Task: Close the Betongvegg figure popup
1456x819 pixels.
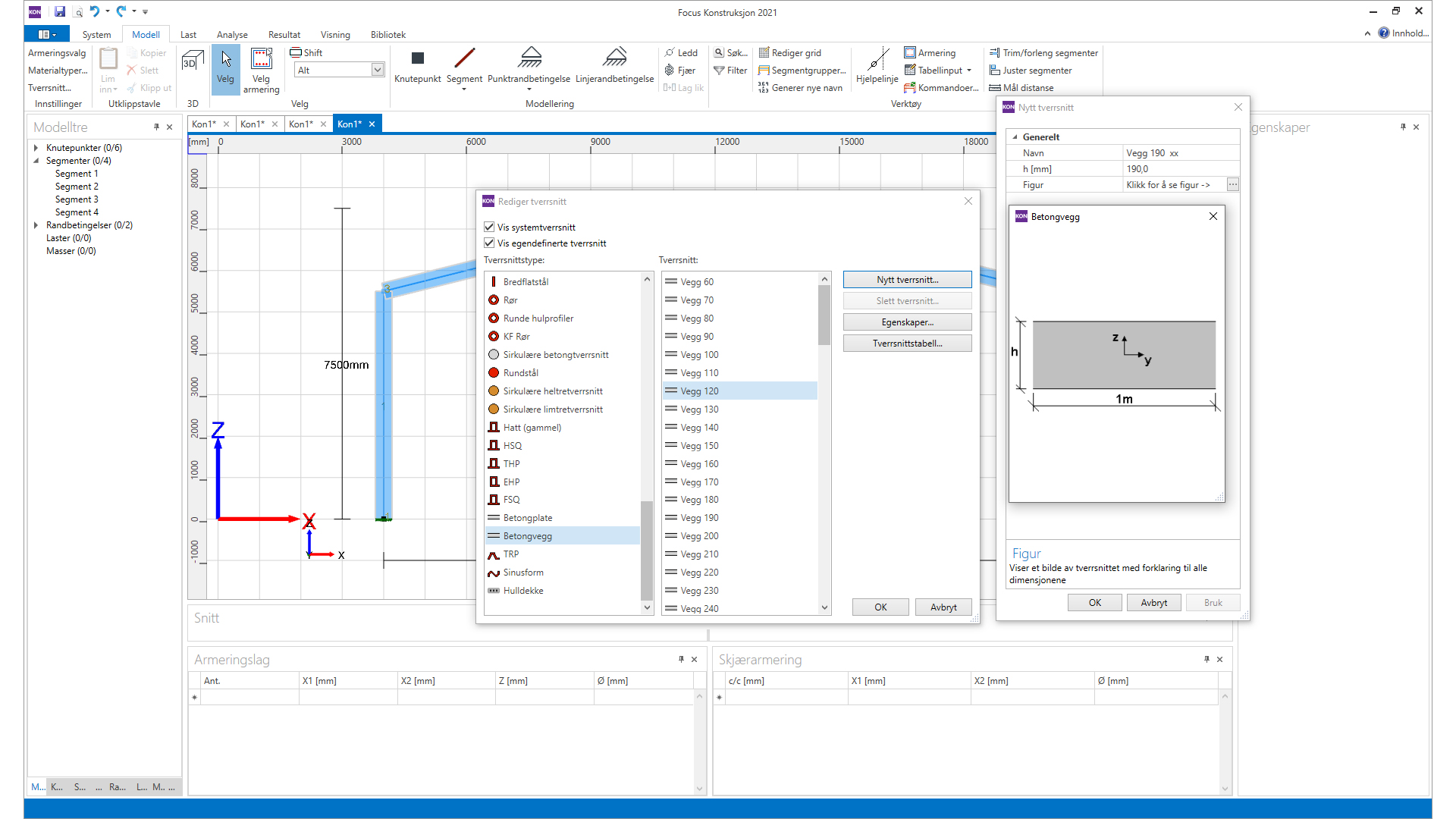Action: [1213, 216]
